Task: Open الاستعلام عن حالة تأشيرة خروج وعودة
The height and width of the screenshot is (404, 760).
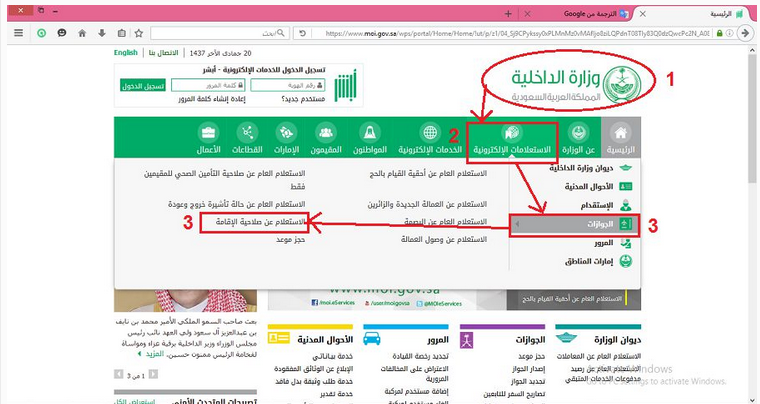Action: (237, 204)
